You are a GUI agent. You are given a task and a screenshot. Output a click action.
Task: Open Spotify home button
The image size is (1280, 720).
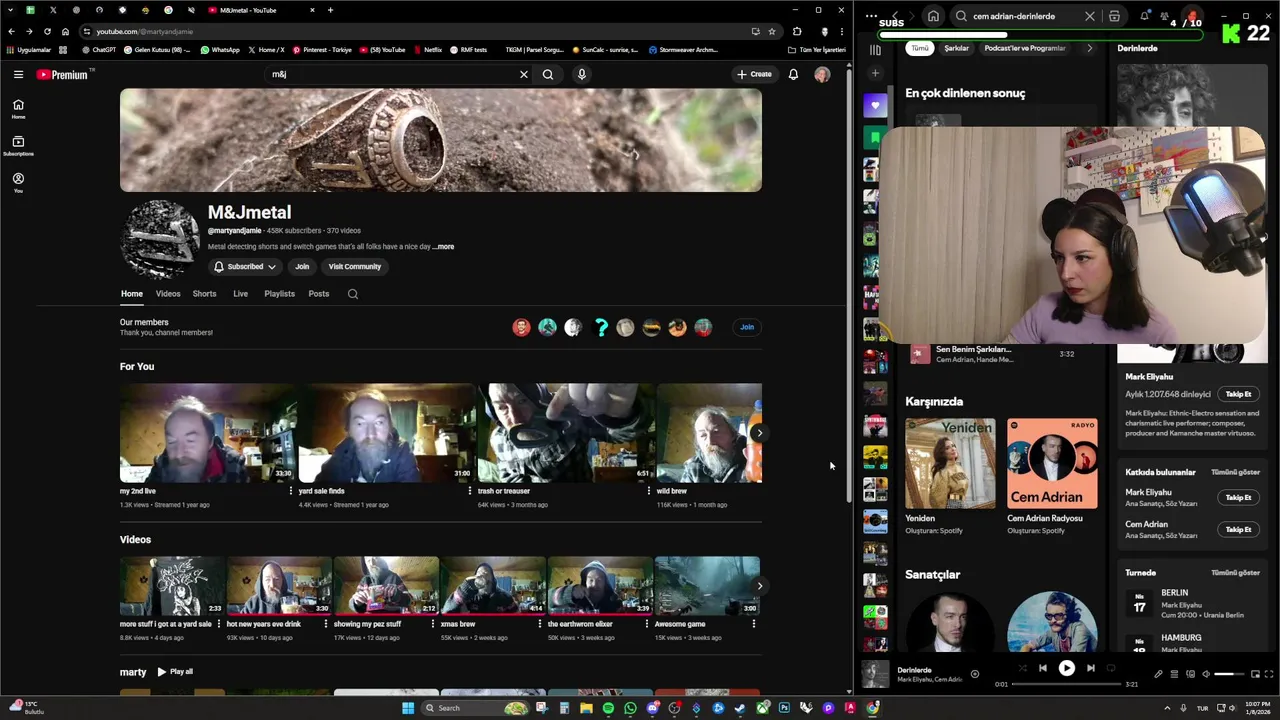click(x=933, y=16)
